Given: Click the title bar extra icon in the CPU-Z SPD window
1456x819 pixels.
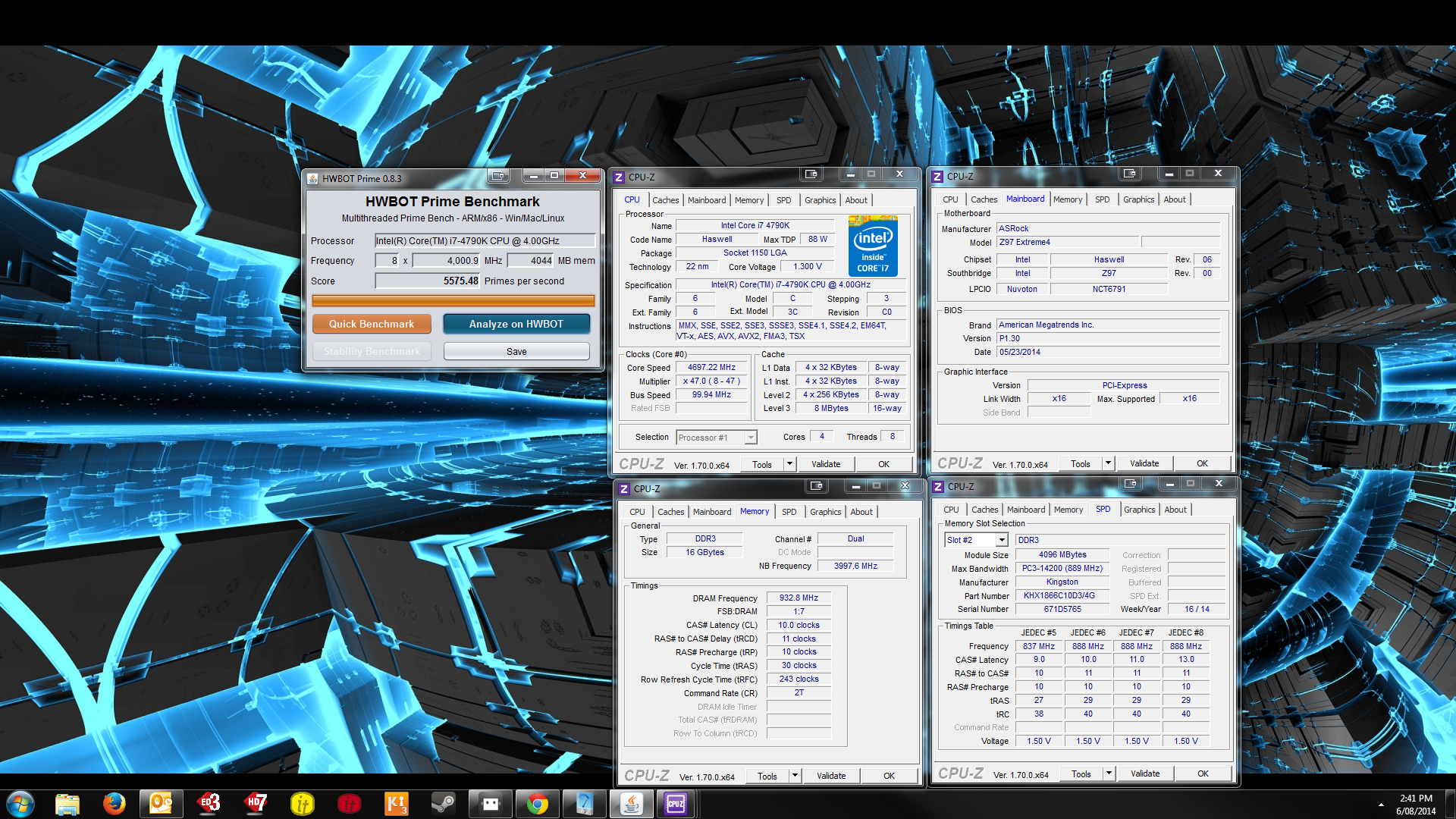Looking at the screenshot, I should (x=1131, y=484).
